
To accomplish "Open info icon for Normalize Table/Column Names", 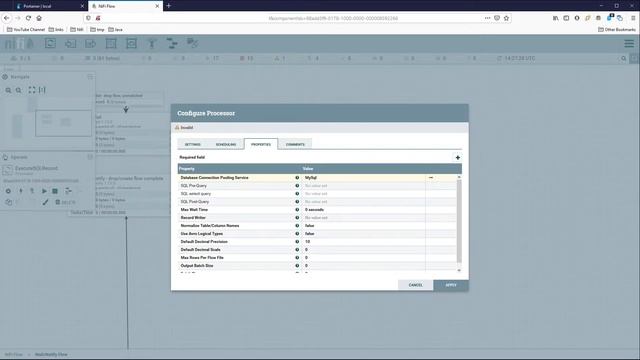I will pyautogui.click(x=297, y=225).
